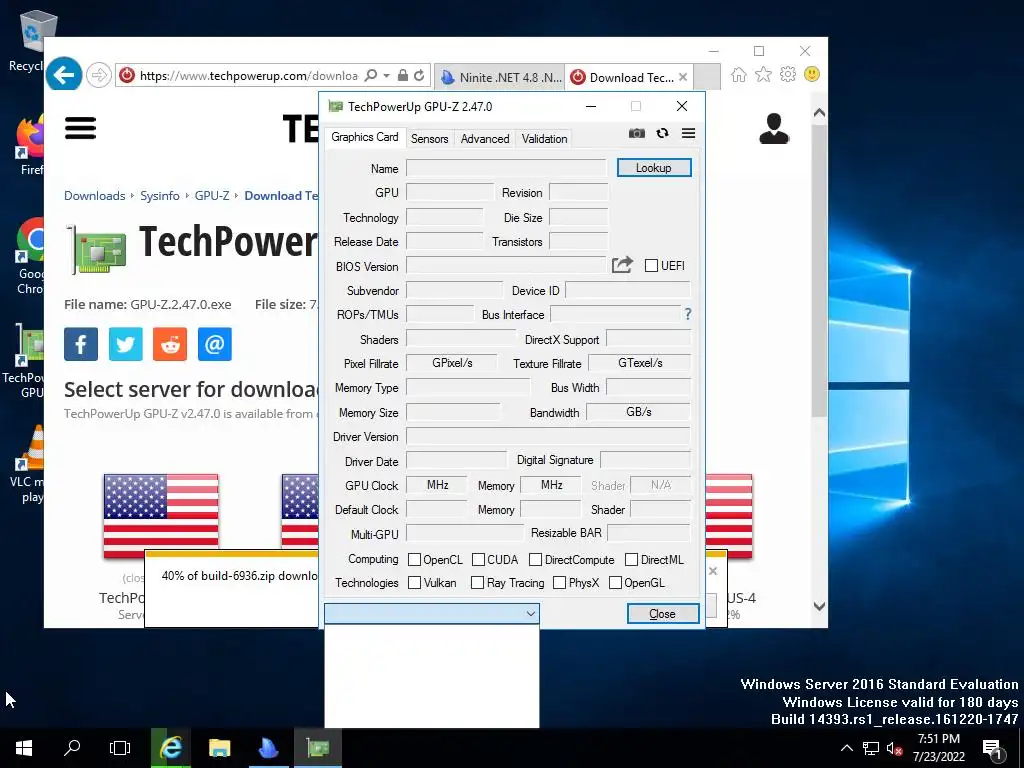Click the page scrollbar down arrow
This screenshot has height=768, width=1024.
819,606
